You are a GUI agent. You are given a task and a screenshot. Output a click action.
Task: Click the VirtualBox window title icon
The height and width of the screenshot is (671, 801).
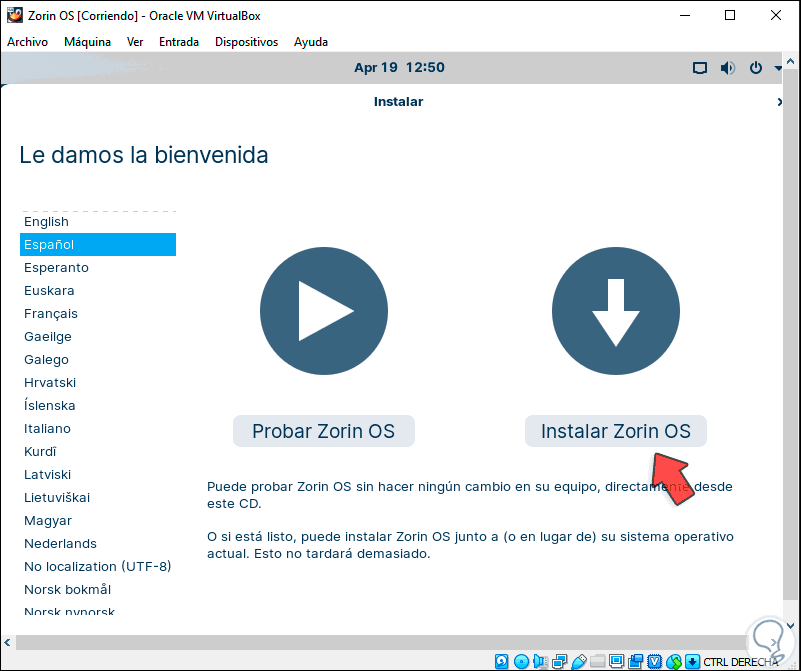[x=15, y=15]
